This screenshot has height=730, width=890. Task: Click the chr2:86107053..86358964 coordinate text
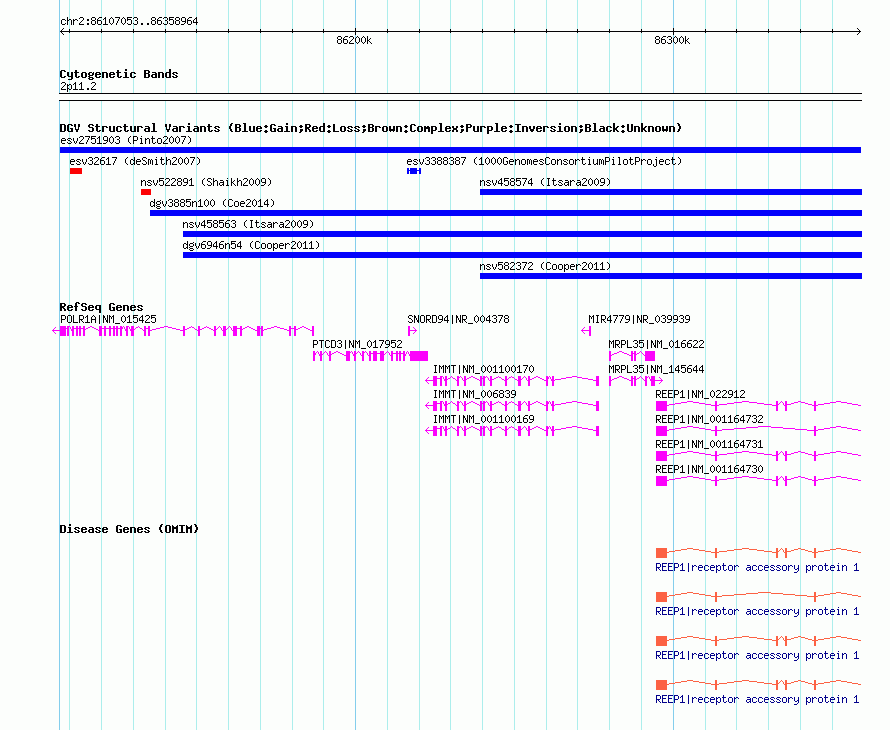click(129, 21)
